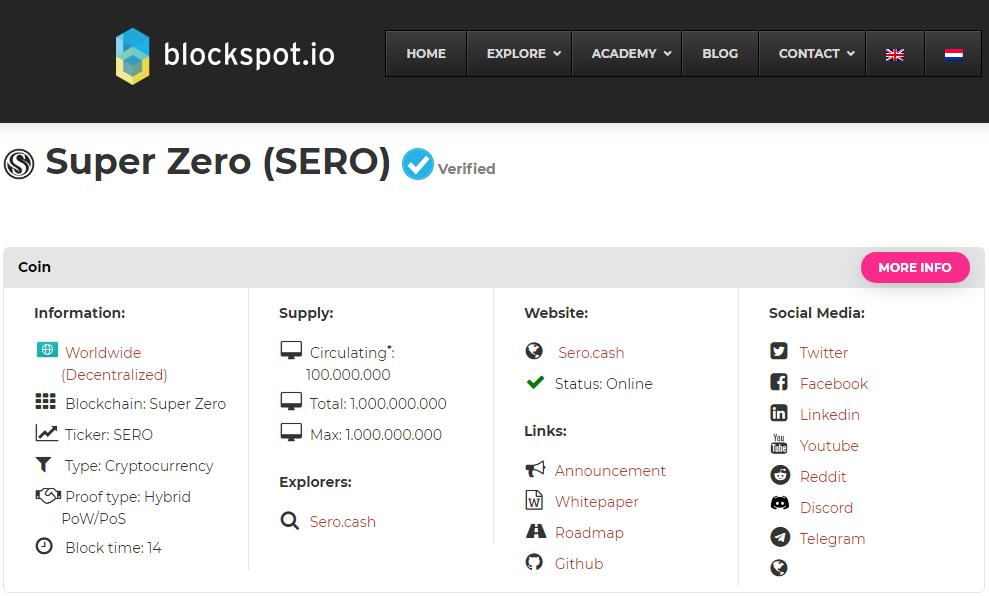Click the blockspot.io site name text
The image size is (989, 596).
(249, 55)
